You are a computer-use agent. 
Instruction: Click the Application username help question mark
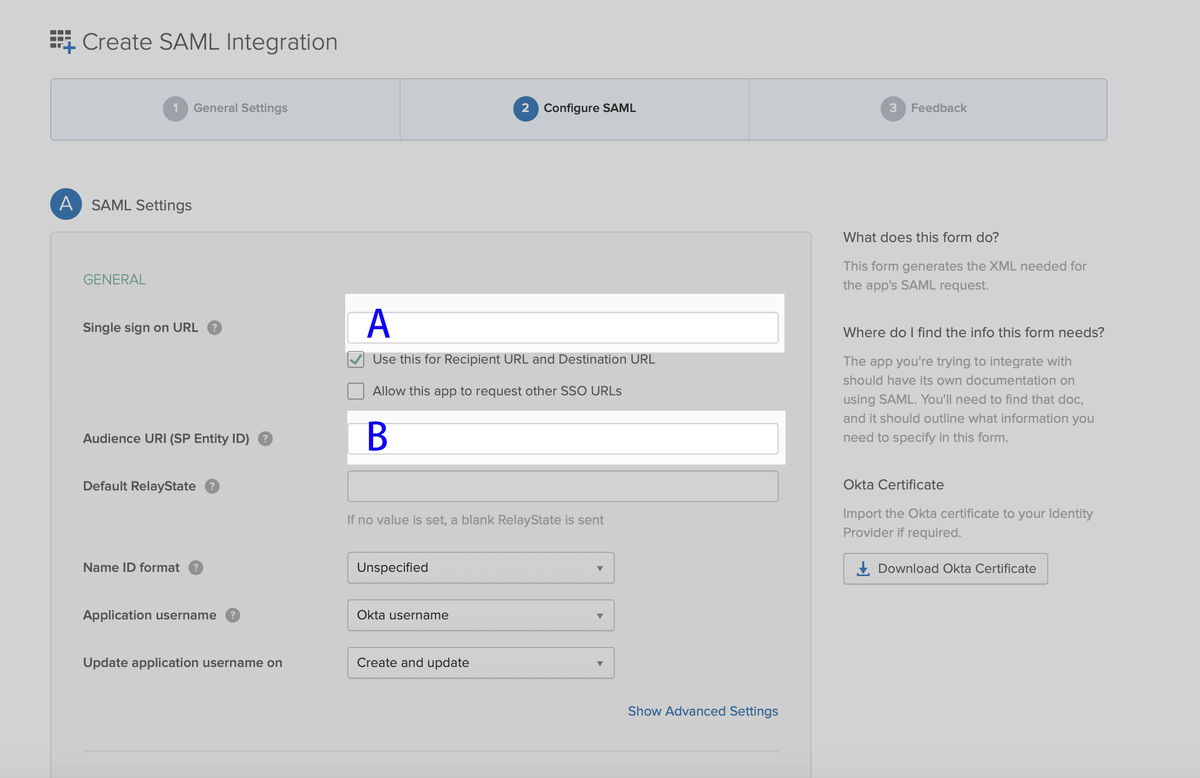232,615
